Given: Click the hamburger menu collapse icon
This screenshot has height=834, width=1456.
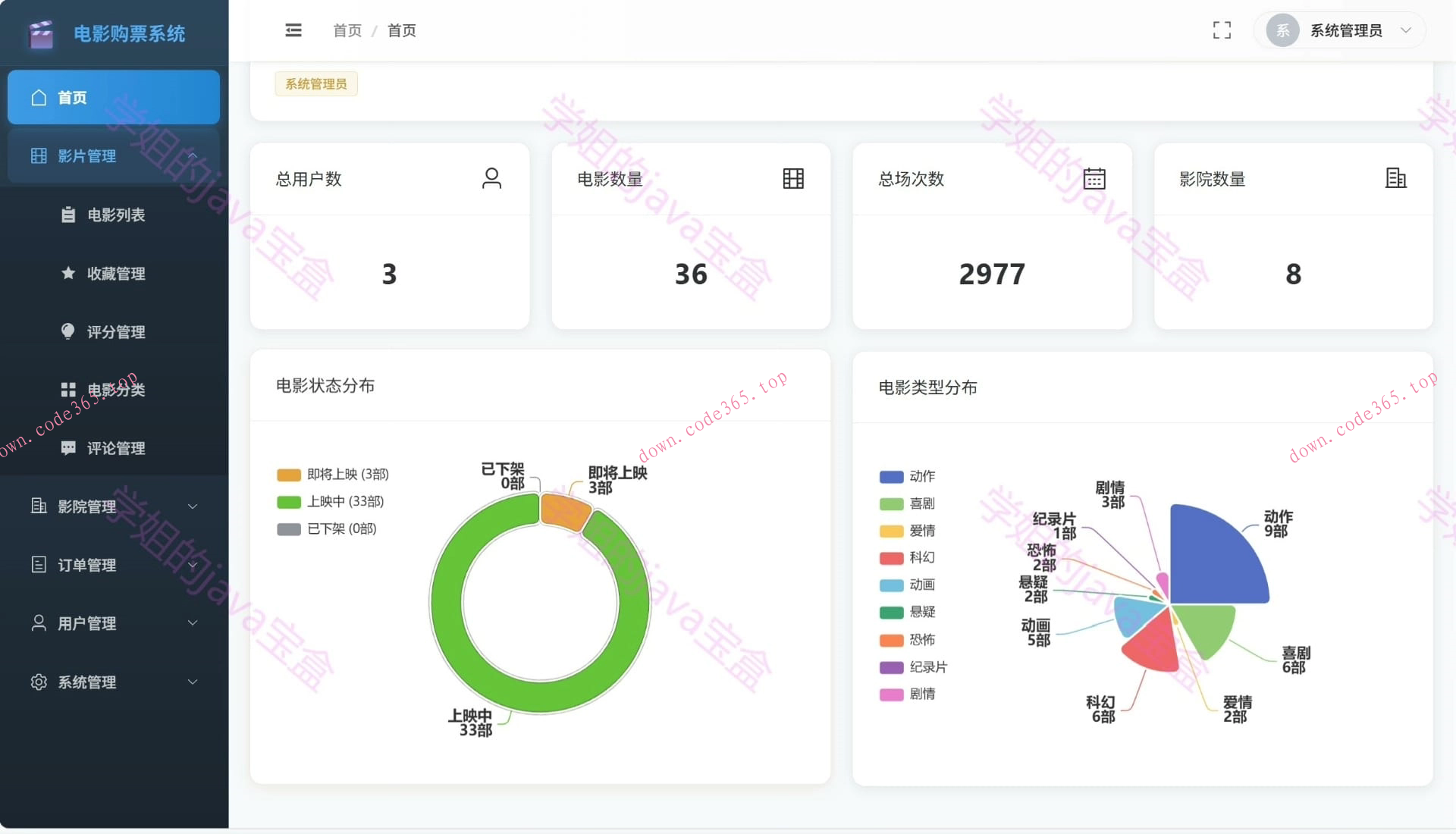Looking at the screenshot, I should click(293, 30).
